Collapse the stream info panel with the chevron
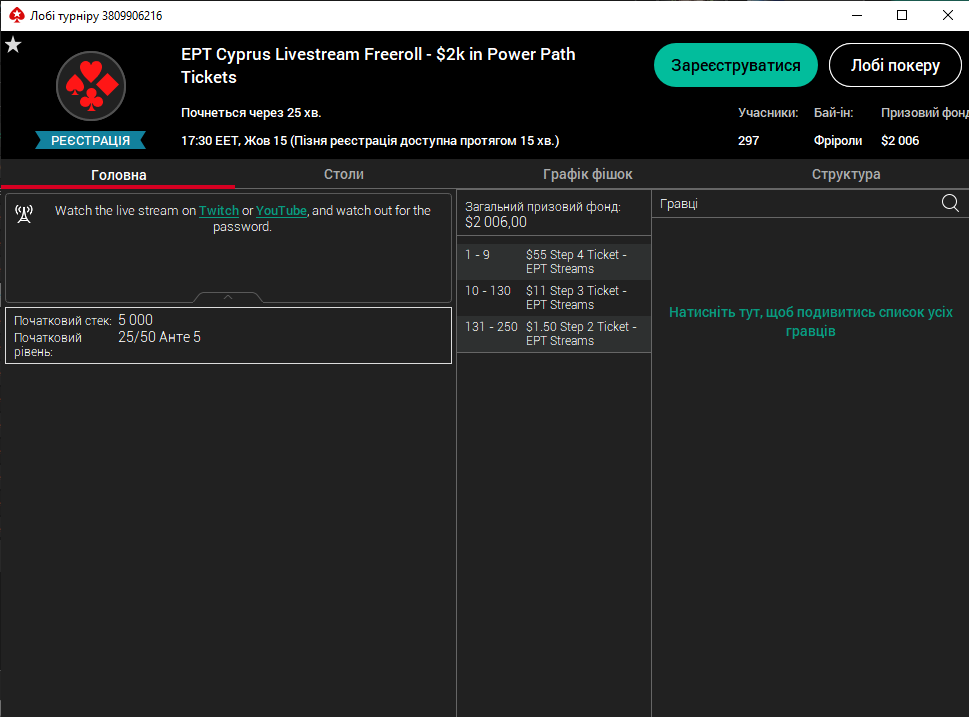This screenshot has height=717, width=969. (x=228, y=297)
